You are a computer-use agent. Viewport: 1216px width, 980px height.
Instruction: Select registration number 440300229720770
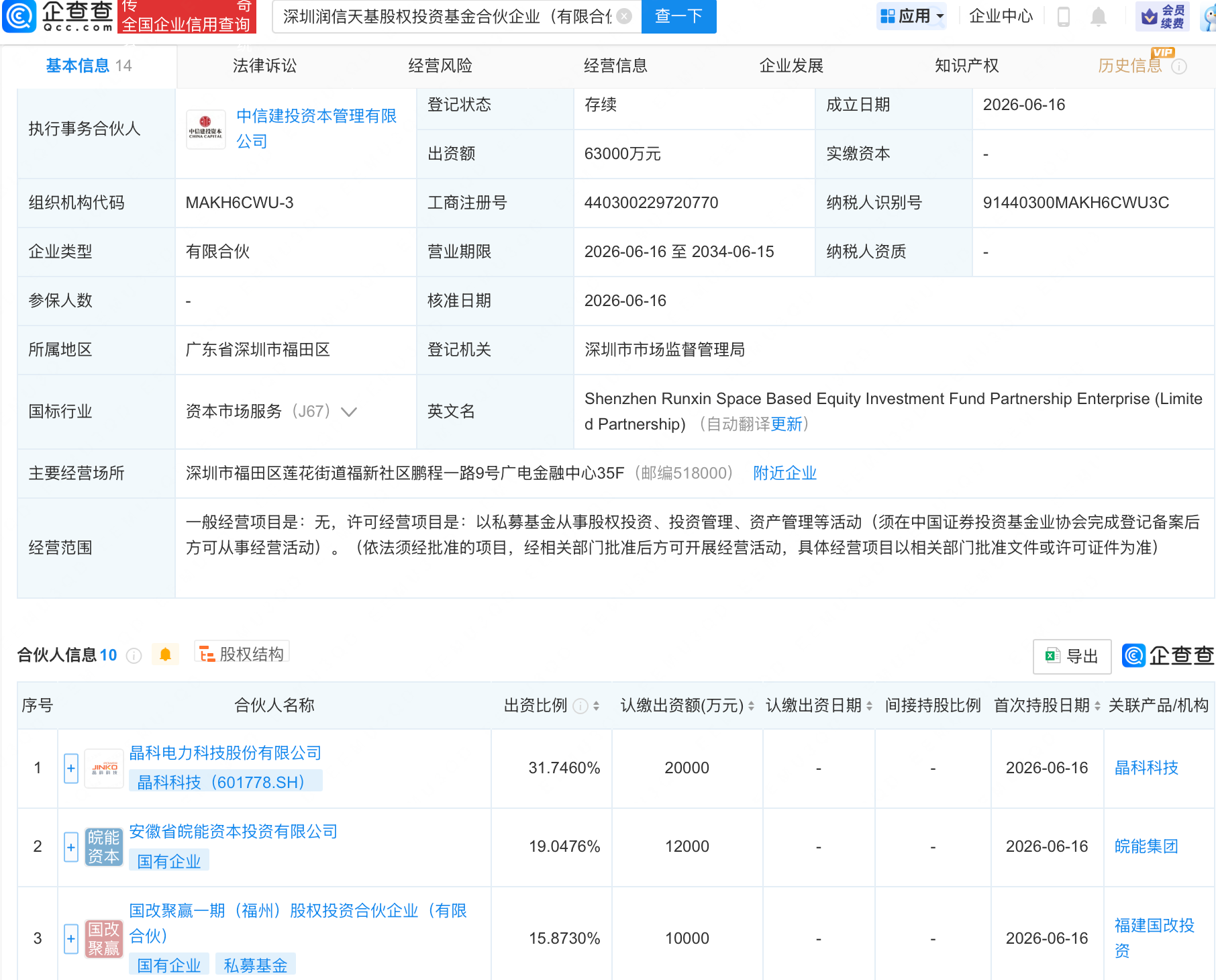[x=651, y=203]
